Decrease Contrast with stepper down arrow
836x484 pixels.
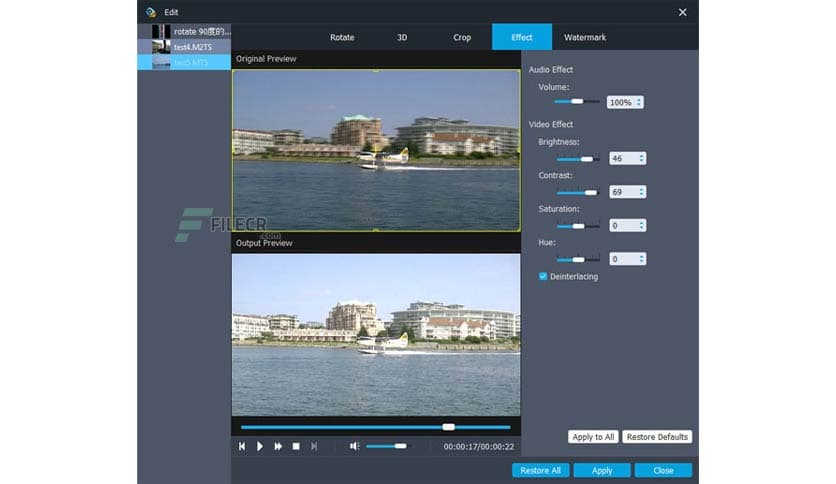(641, 194)
